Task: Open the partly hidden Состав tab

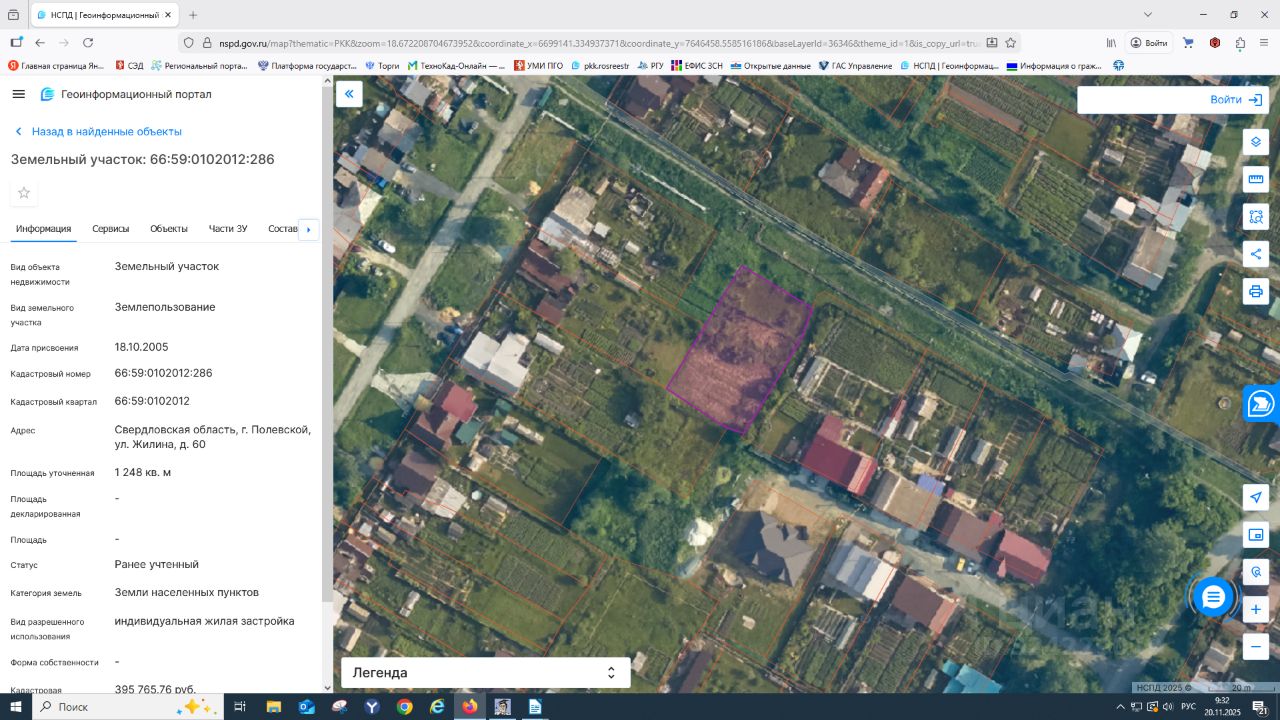Action: coord(283,229)
